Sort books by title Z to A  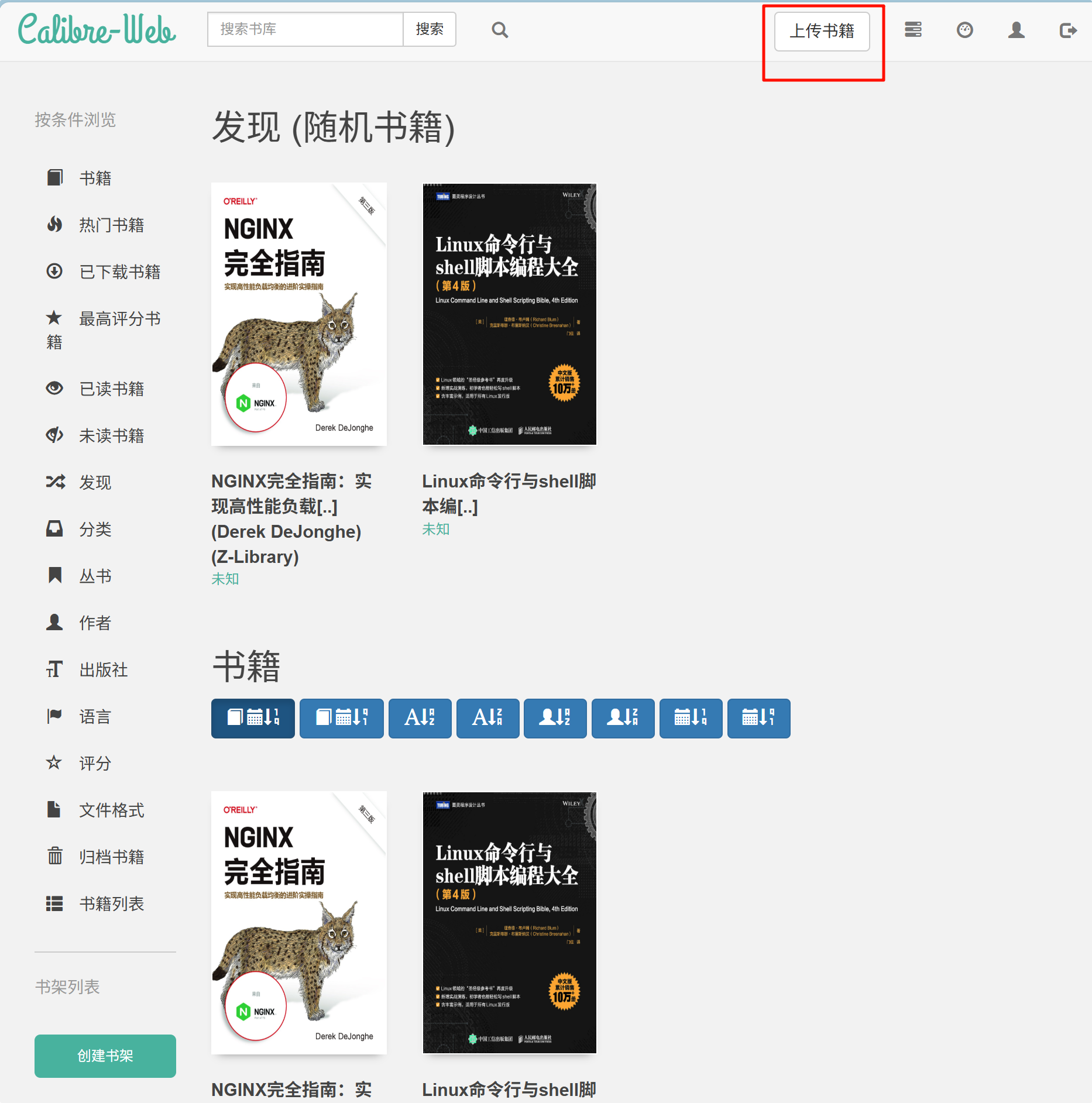point(487,718)
